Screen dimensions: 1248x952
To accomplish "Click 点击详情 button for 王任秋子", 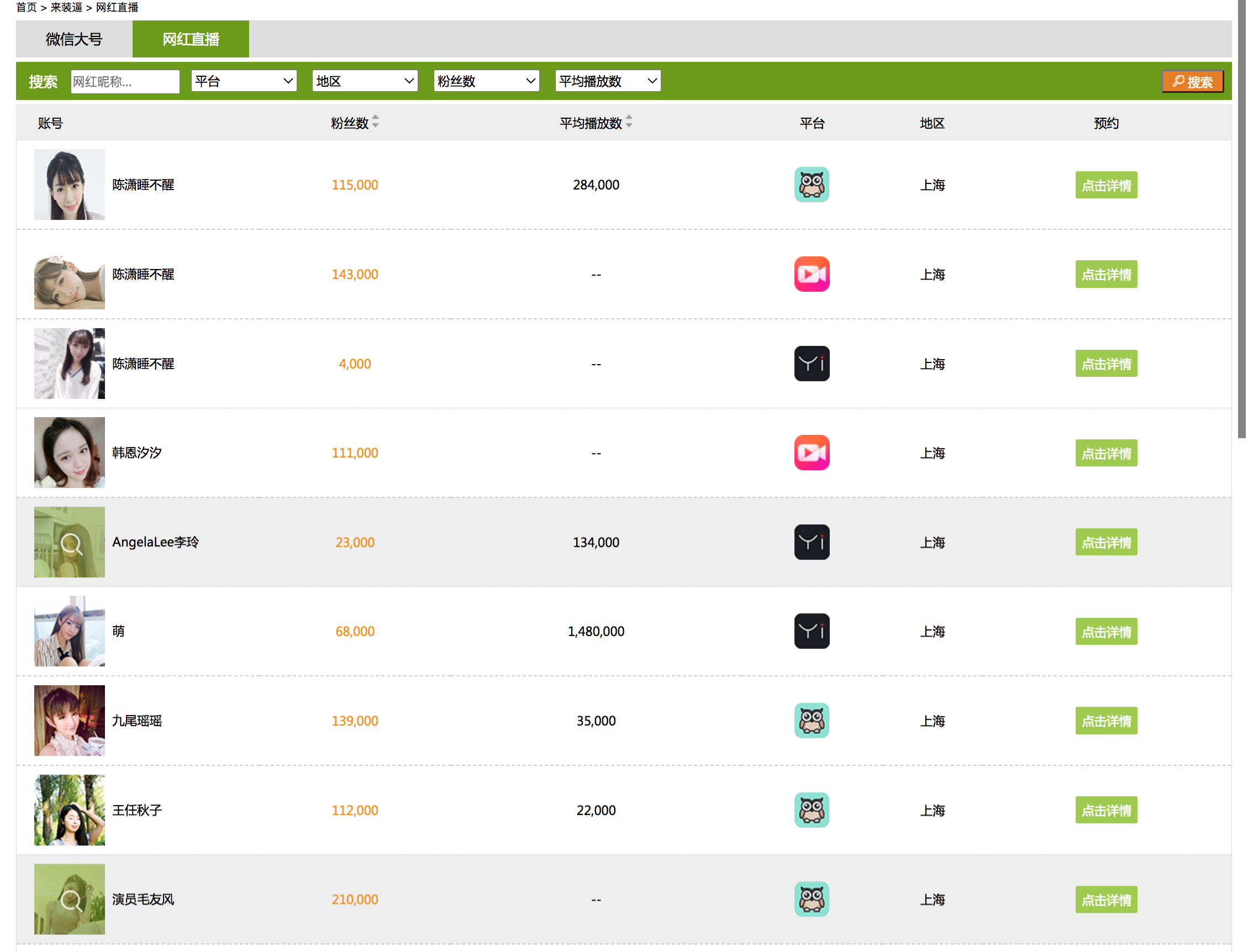I will [x=1105, y=811].
